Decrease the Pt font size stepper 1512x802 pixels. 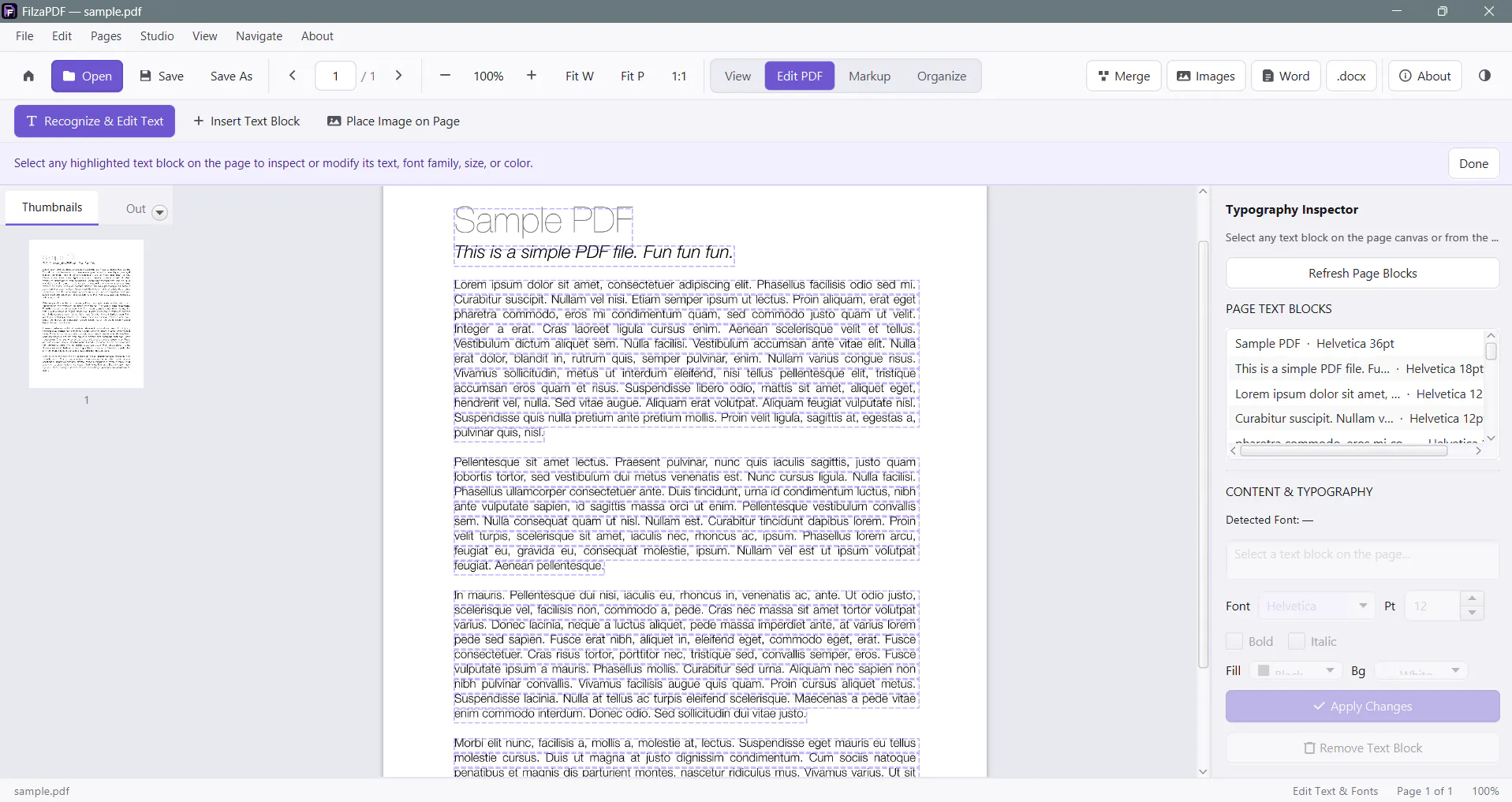(1472, 613)
